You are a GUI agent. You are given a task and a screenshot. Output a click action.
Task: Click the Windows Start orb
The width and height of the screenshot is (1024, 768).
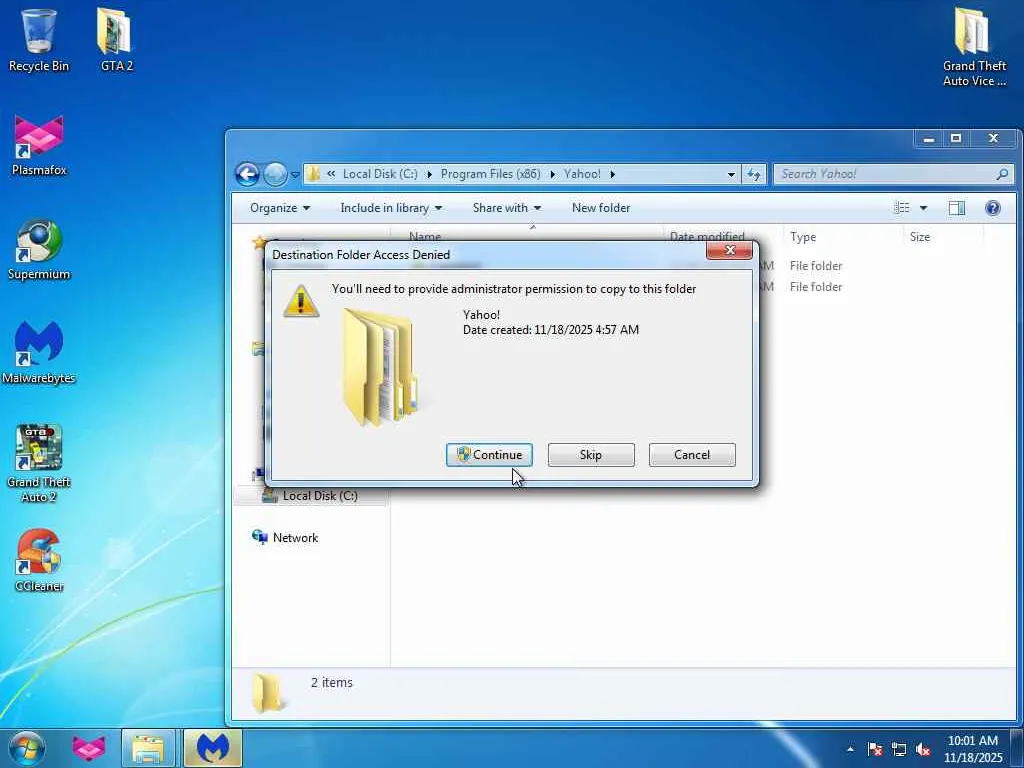(x=27, y=748)
